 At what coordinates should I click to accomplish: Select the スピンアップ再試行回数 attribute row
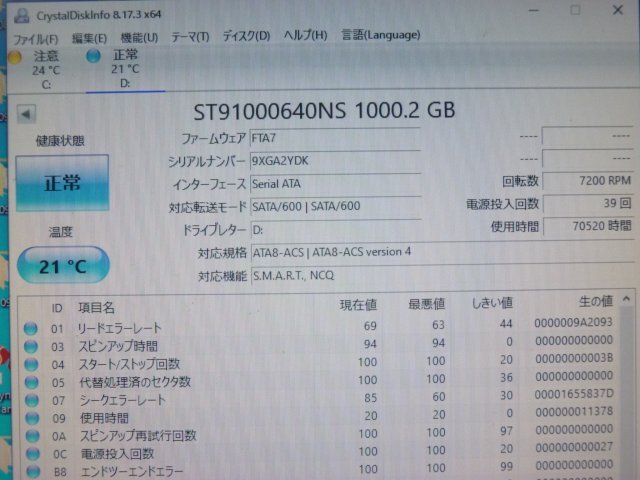[320, 433]
